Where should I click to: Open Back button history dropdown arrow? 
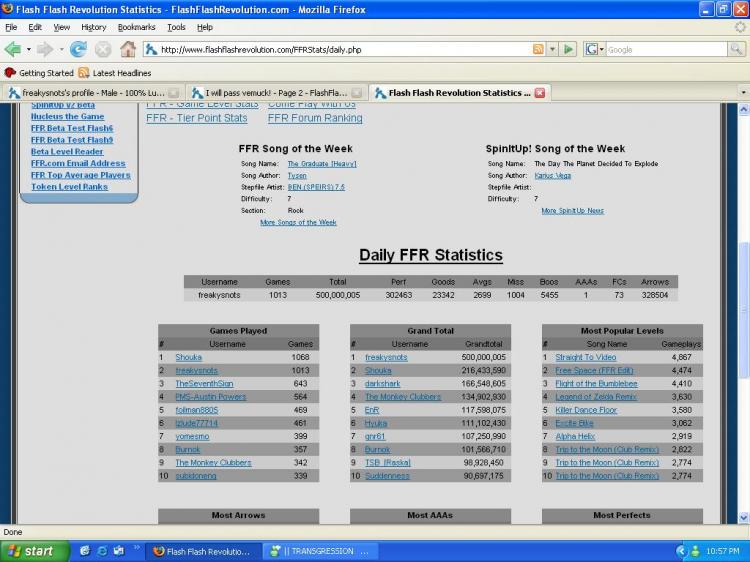(x=29, y=49)
